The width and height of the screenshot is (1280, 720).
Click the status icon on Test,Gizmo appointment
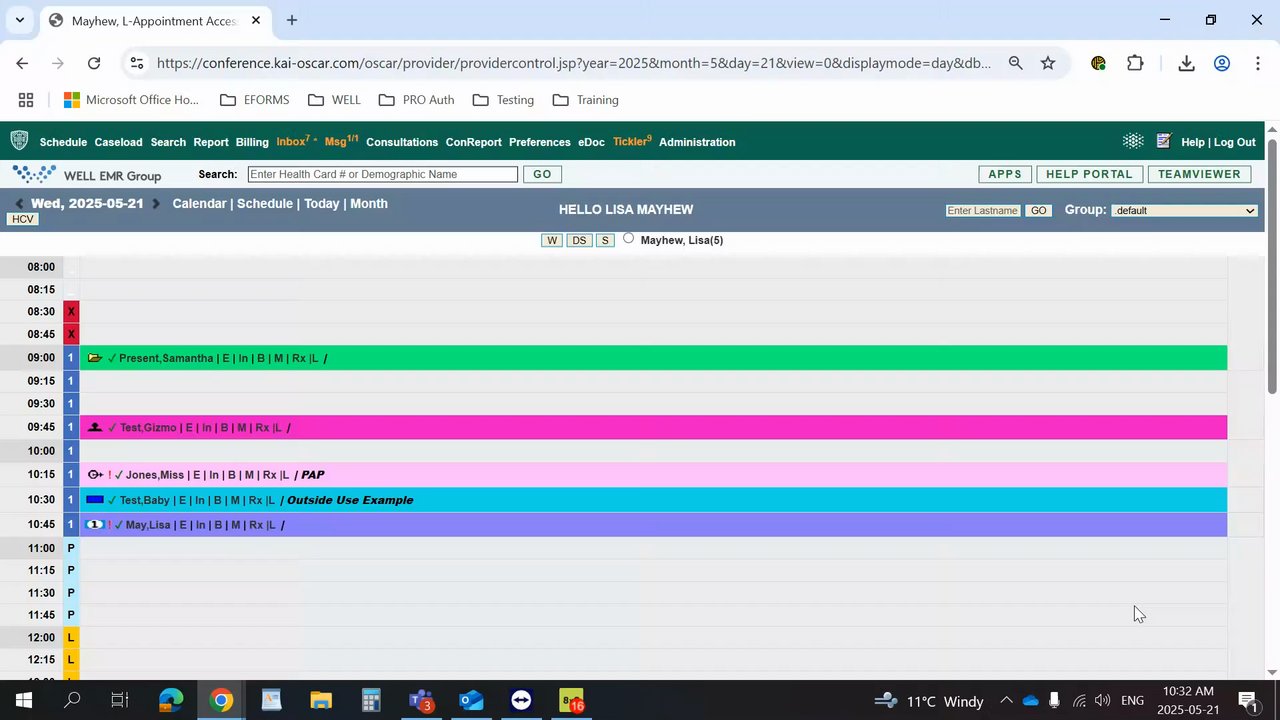(x=95, y=428)
